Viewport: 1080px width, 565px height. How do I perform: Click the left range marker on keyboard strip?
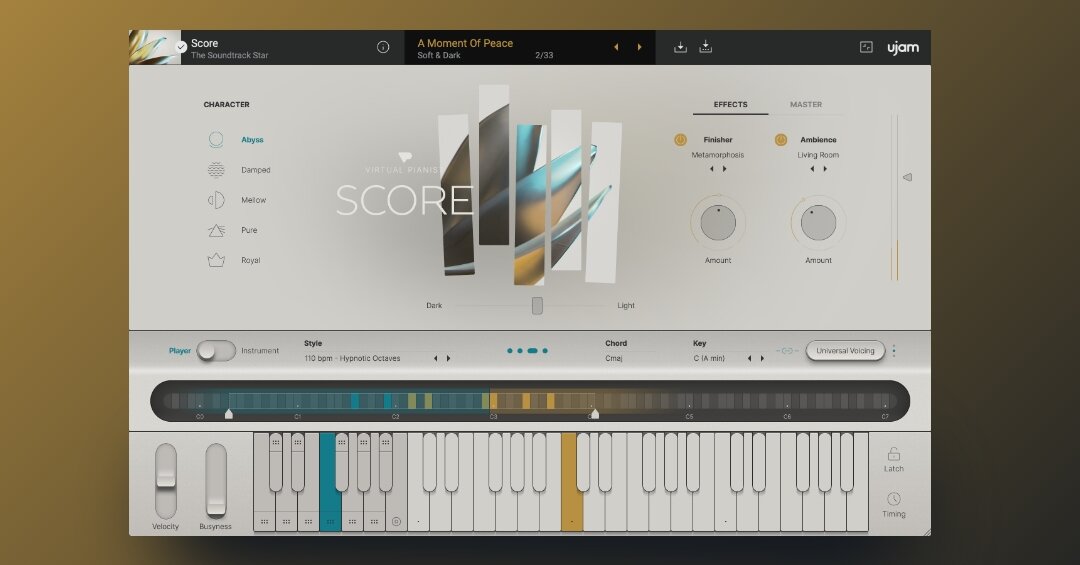[x=229, y=413]
